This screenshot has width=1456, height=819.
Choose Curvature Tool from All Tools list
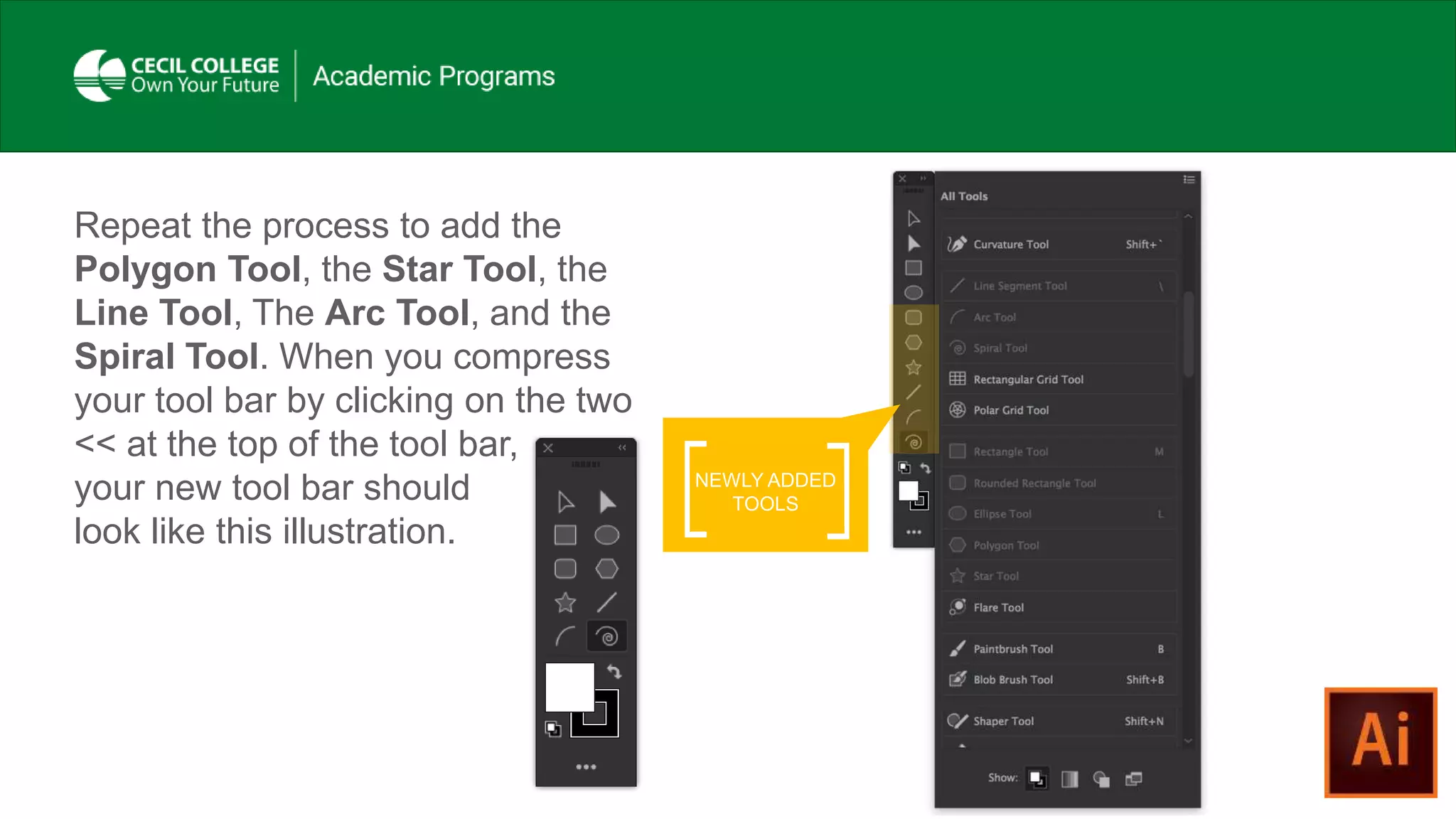tap(1010, 245)
